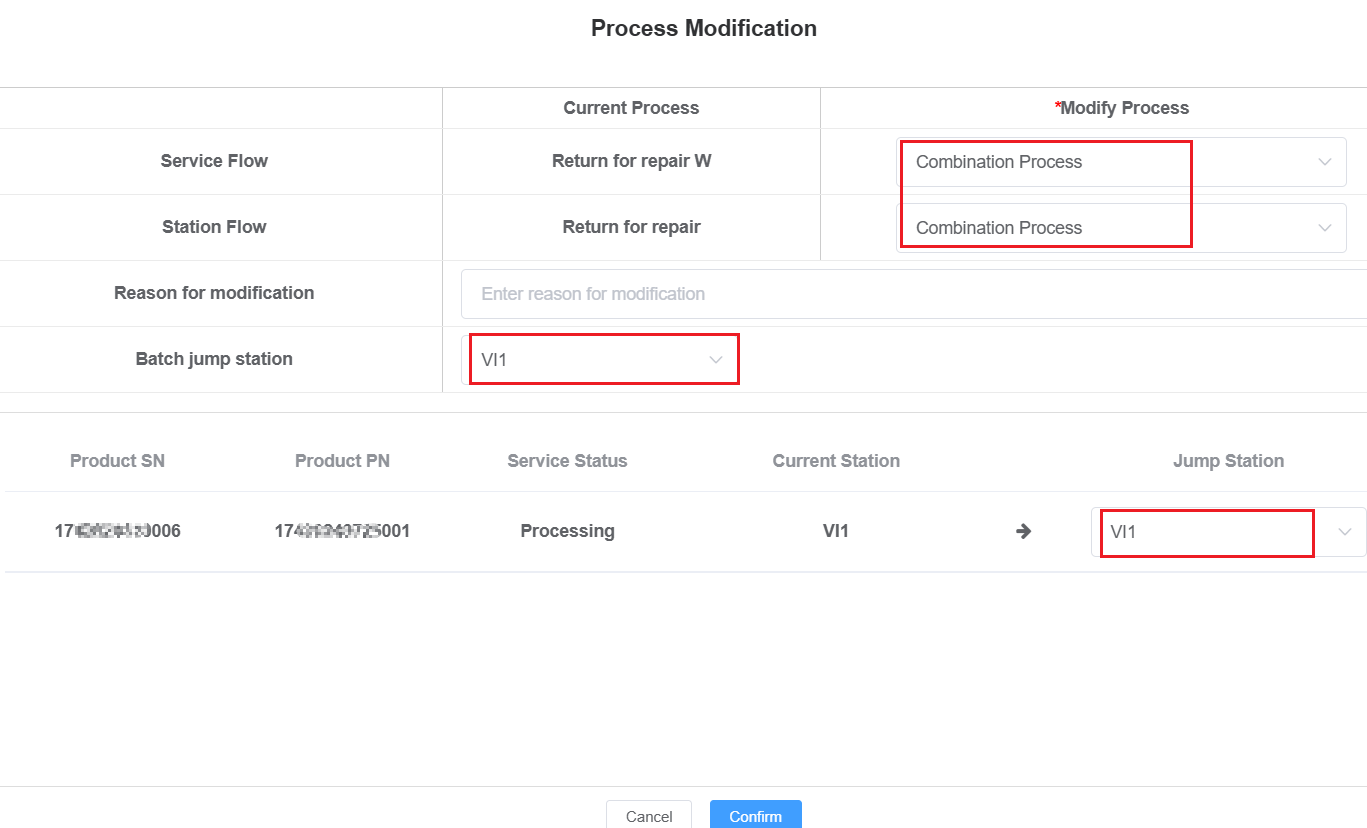1367x828 pixels.
Task: Click the Current Station column header
Action: (x=836, y=461)
